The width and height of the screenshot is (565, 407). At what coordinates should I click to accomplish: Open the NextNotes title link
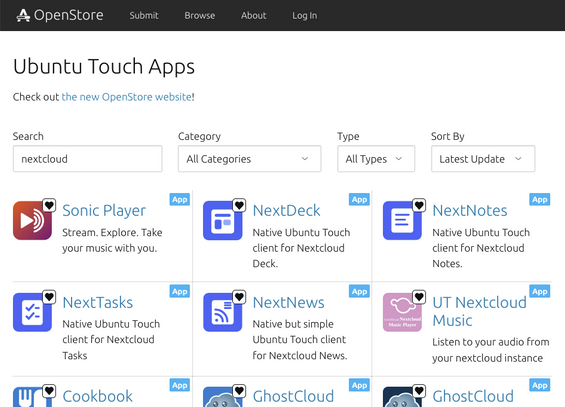(470, 211)
